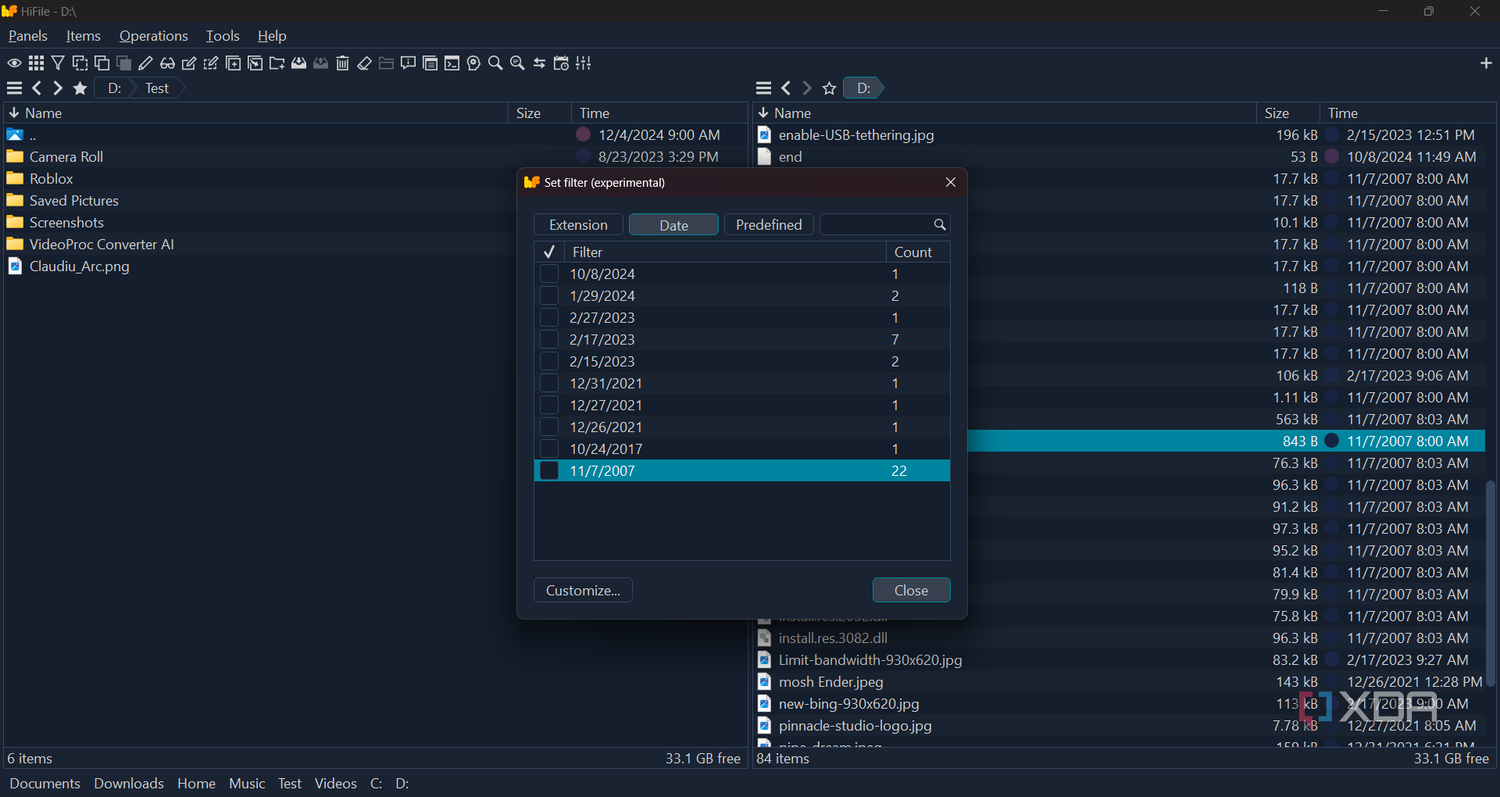Open the Panels menu
The image size is (1500, 797).
tap(28, 36)
